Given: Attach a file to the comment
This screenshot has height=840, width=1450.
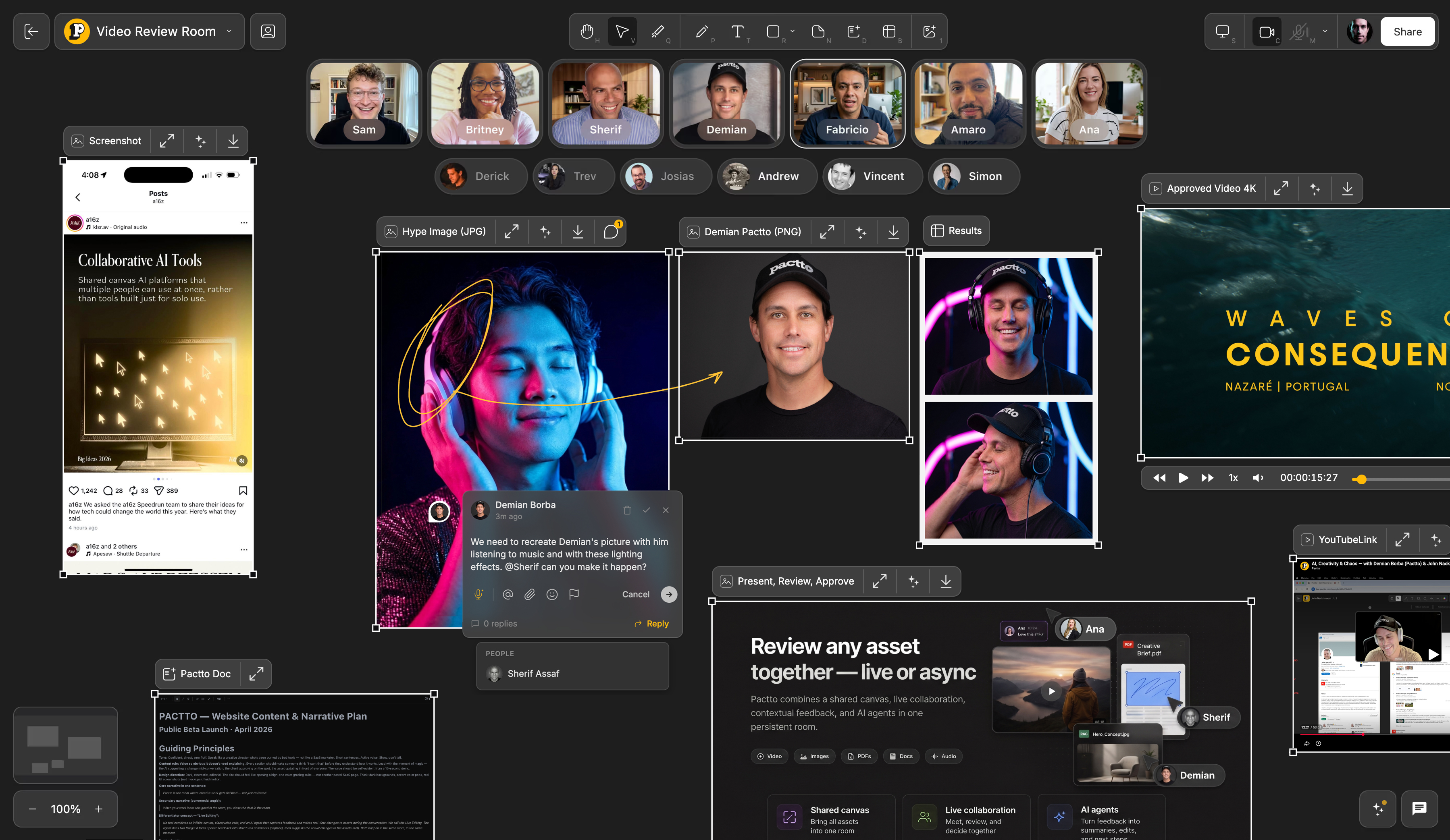Looking at the screenshot, I should click(x=529, y=594).
